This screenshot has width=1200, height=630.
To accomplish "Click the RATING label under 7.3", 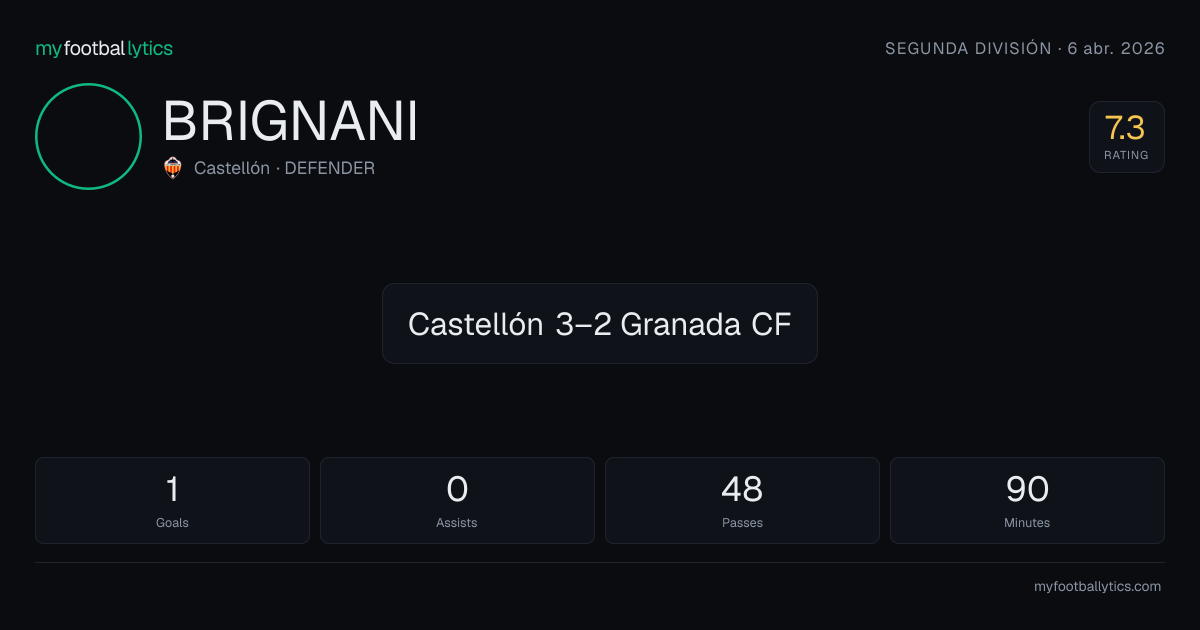I will (1126, 155).
